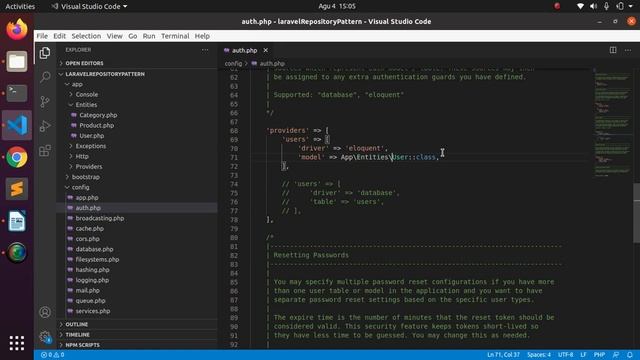Open the View menu
Screen dimensions: 640x360
pyautogui.click(x=115, y=36)
